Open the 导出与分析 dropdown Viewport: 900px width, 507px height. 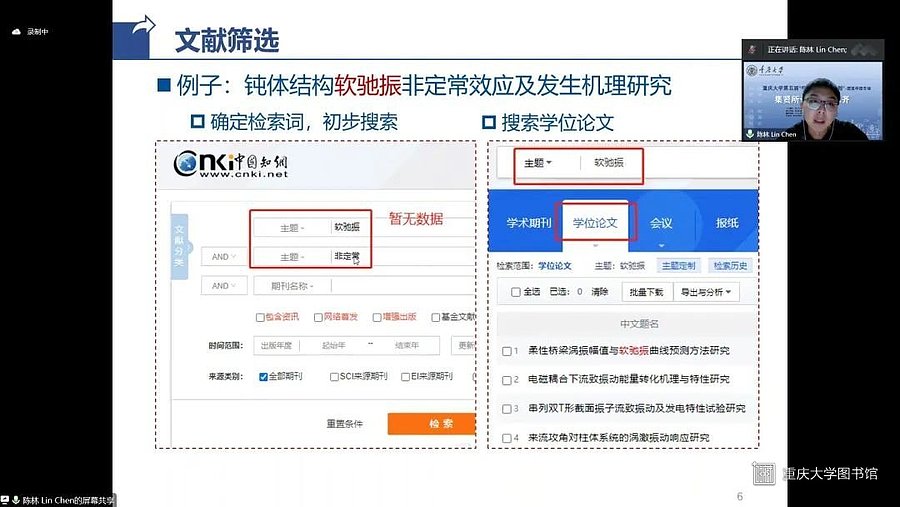pos(706,292)
